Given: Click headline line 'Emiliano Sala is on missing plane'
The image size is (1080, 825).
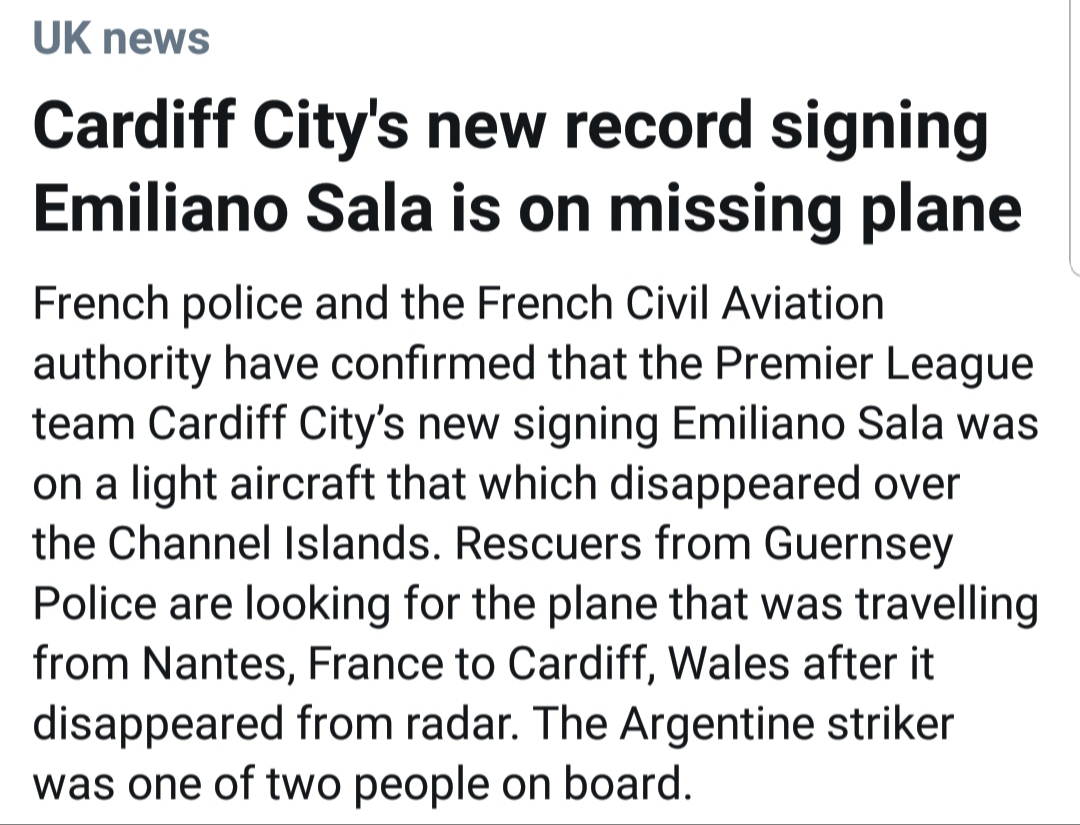Looking at the screenshot, I should click(x=527, y=209).
